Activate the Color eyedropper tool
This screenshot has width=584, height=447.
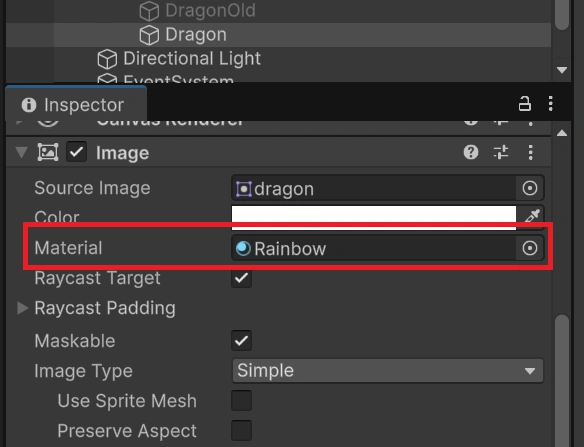point(532,216)
